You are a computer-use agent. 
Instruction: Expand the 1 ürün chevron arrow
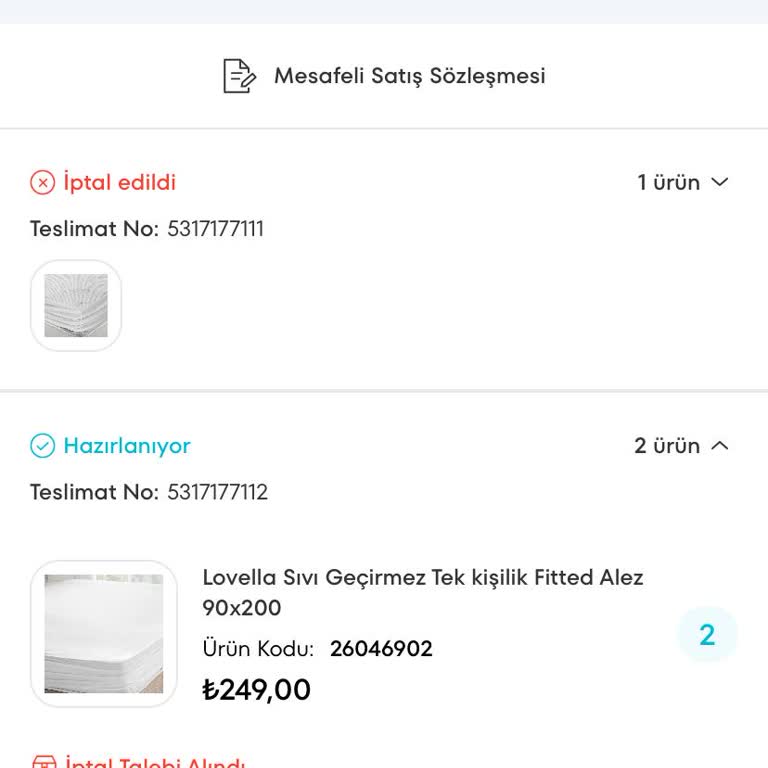point(719,182)
